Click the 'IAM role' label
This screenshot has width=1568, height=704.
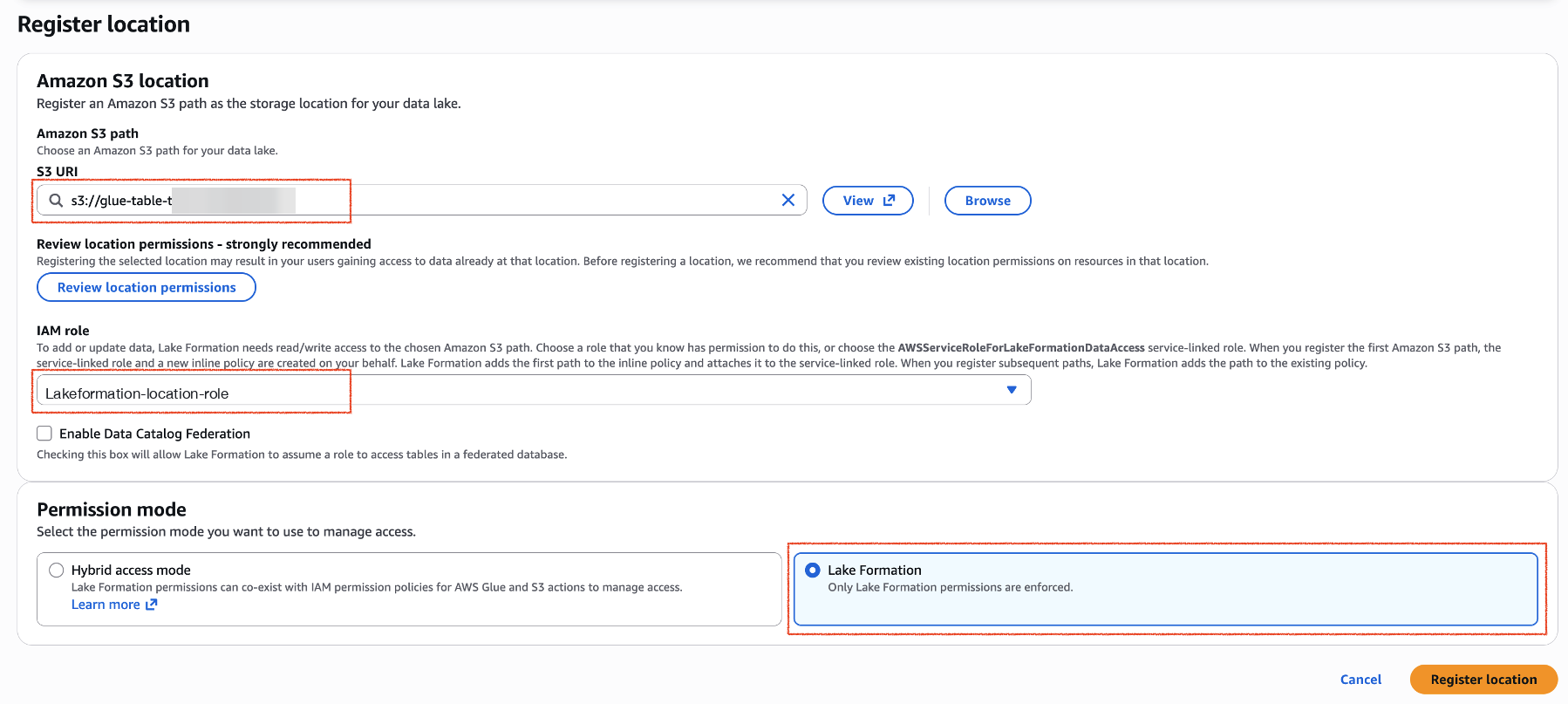coord(63,331)
